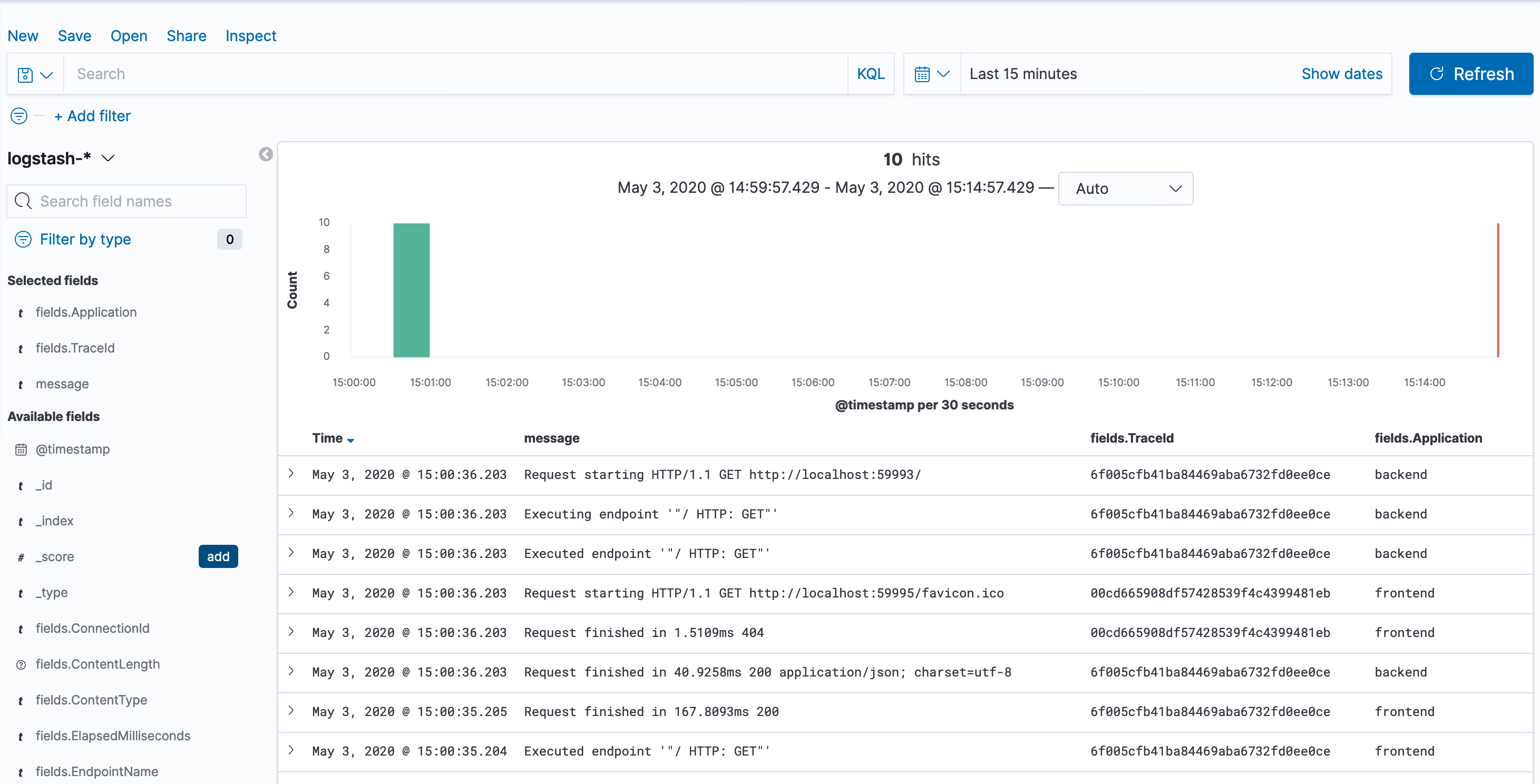Click the Filter by type icon
Image resolution: width=1540 pixels, height=784 pixels.
click(23, 240)
